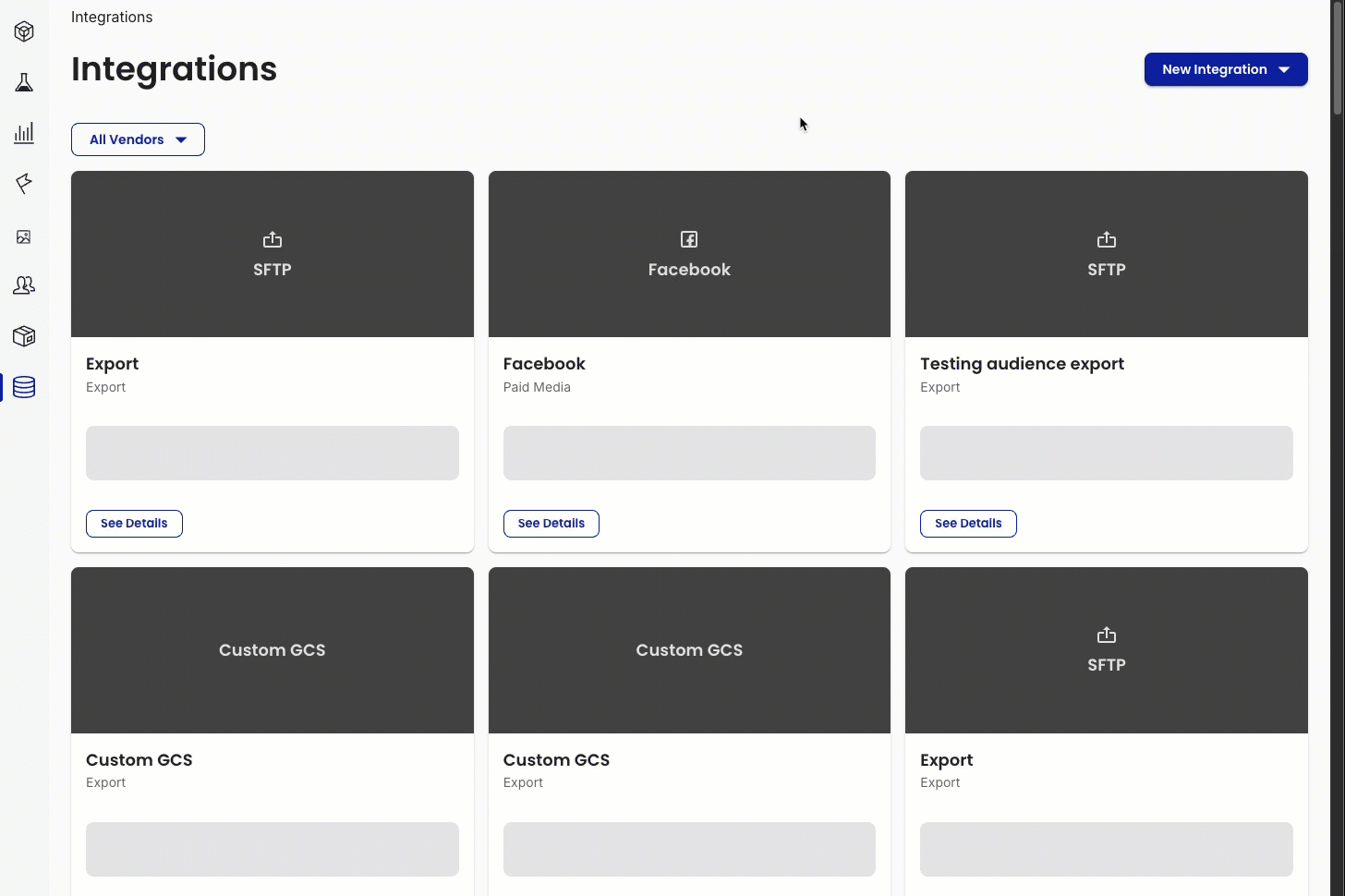Open the image gallery sidebar icon
This screenshot has width=1345, height=896.
point(24,236)
